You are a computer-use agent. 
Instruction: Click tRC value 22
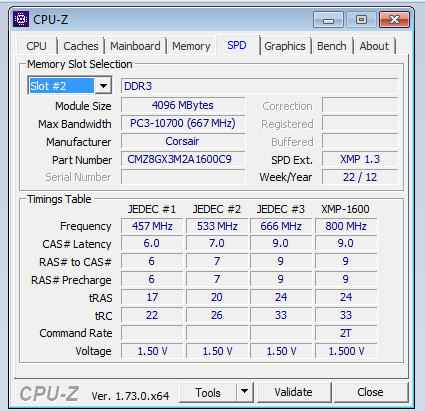tap(152, 315)
